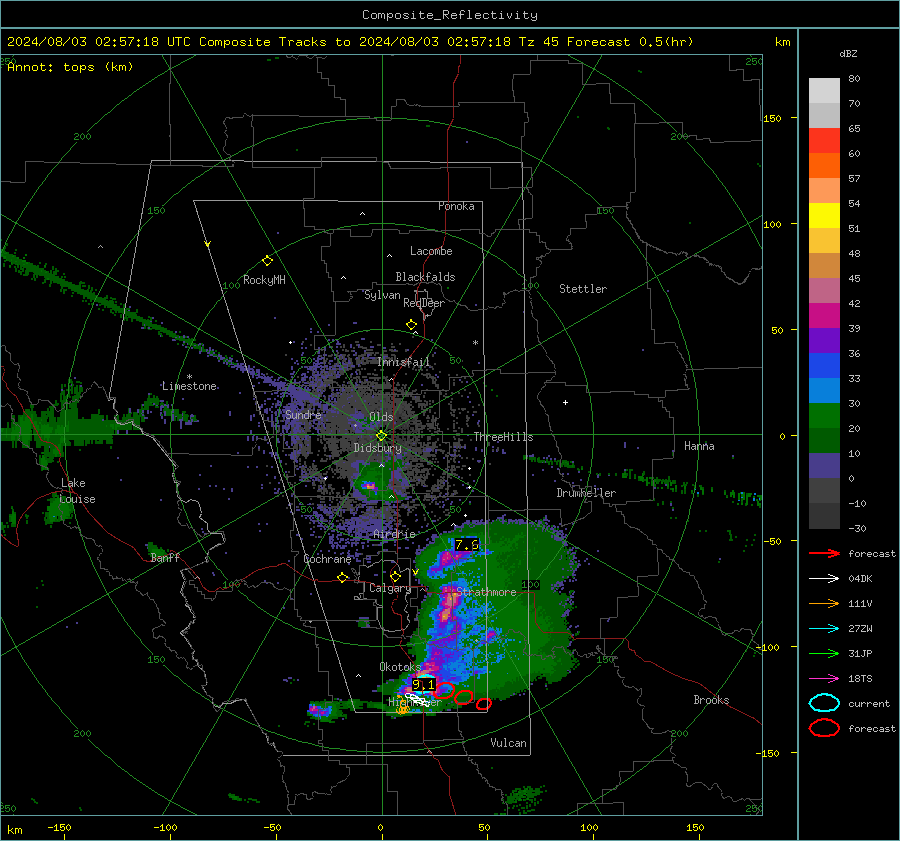Click the cyan current ellipse legend icon
The image size is (900, 841).
[824, 703]
